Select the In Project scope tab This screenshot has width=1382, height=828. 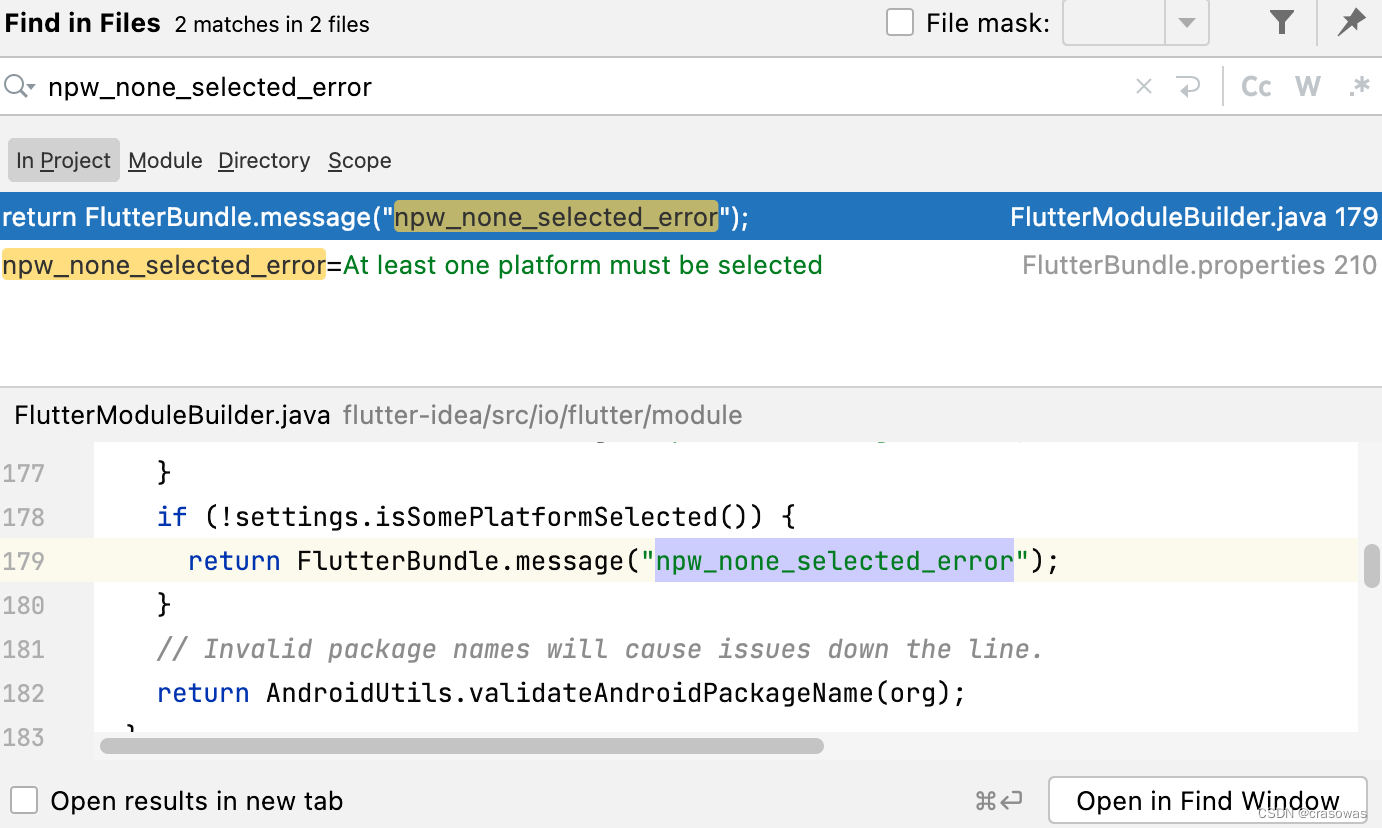coord(63,160)
